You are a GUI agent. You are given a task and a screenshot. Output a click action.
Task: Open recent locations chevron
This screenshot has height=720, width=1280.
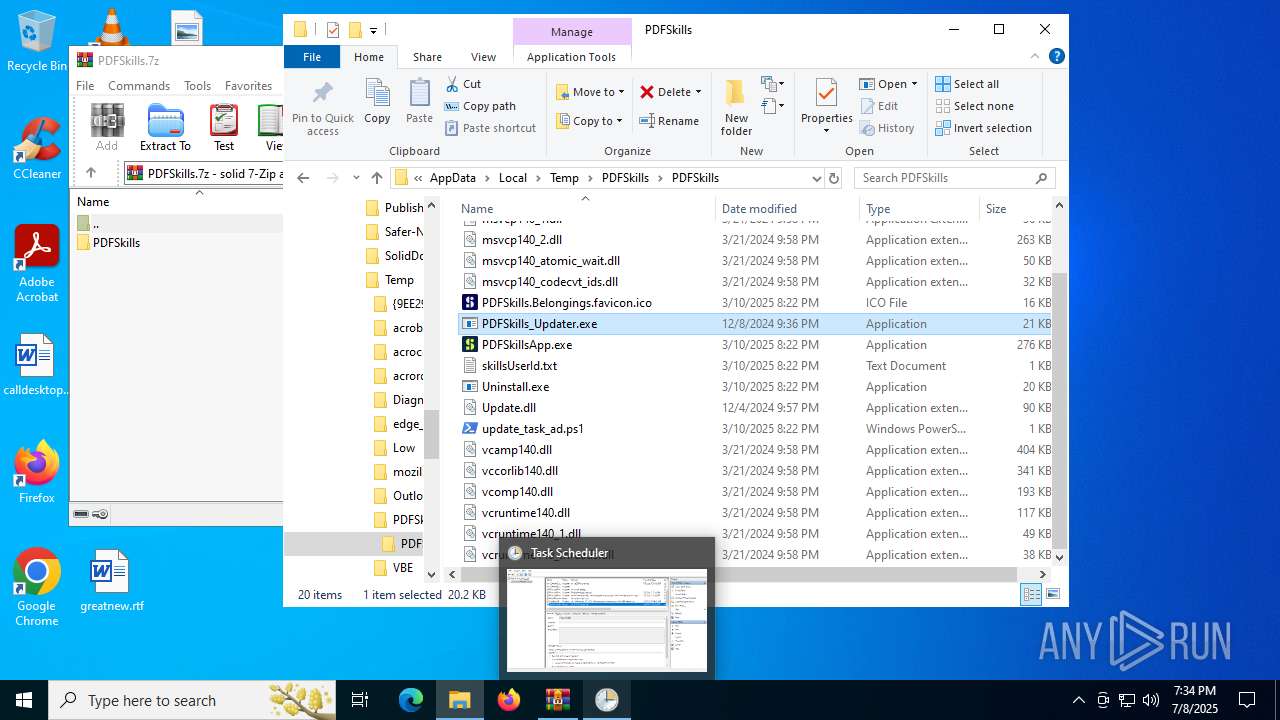pos(356,178)
